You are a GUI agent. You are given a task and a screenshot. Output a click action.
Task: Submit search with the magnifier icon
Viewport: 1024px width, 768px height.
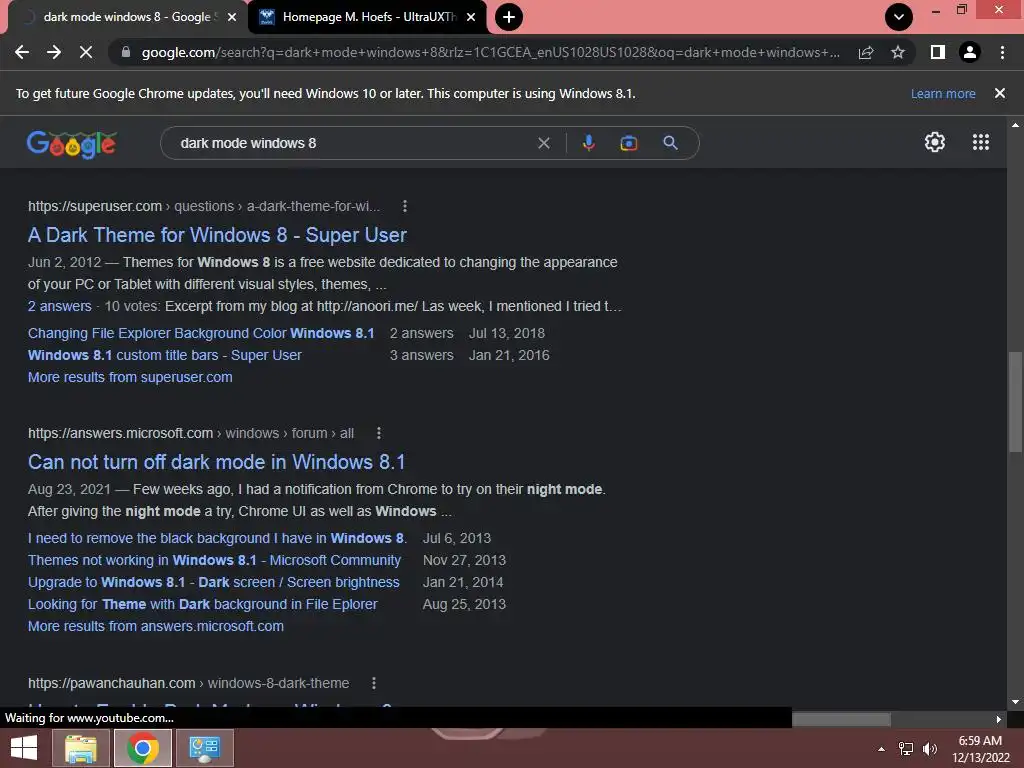670,143
